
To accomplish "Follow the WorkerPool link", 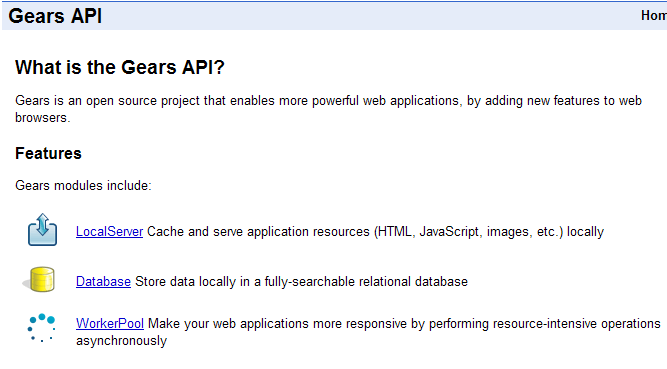I will point(110,323).
